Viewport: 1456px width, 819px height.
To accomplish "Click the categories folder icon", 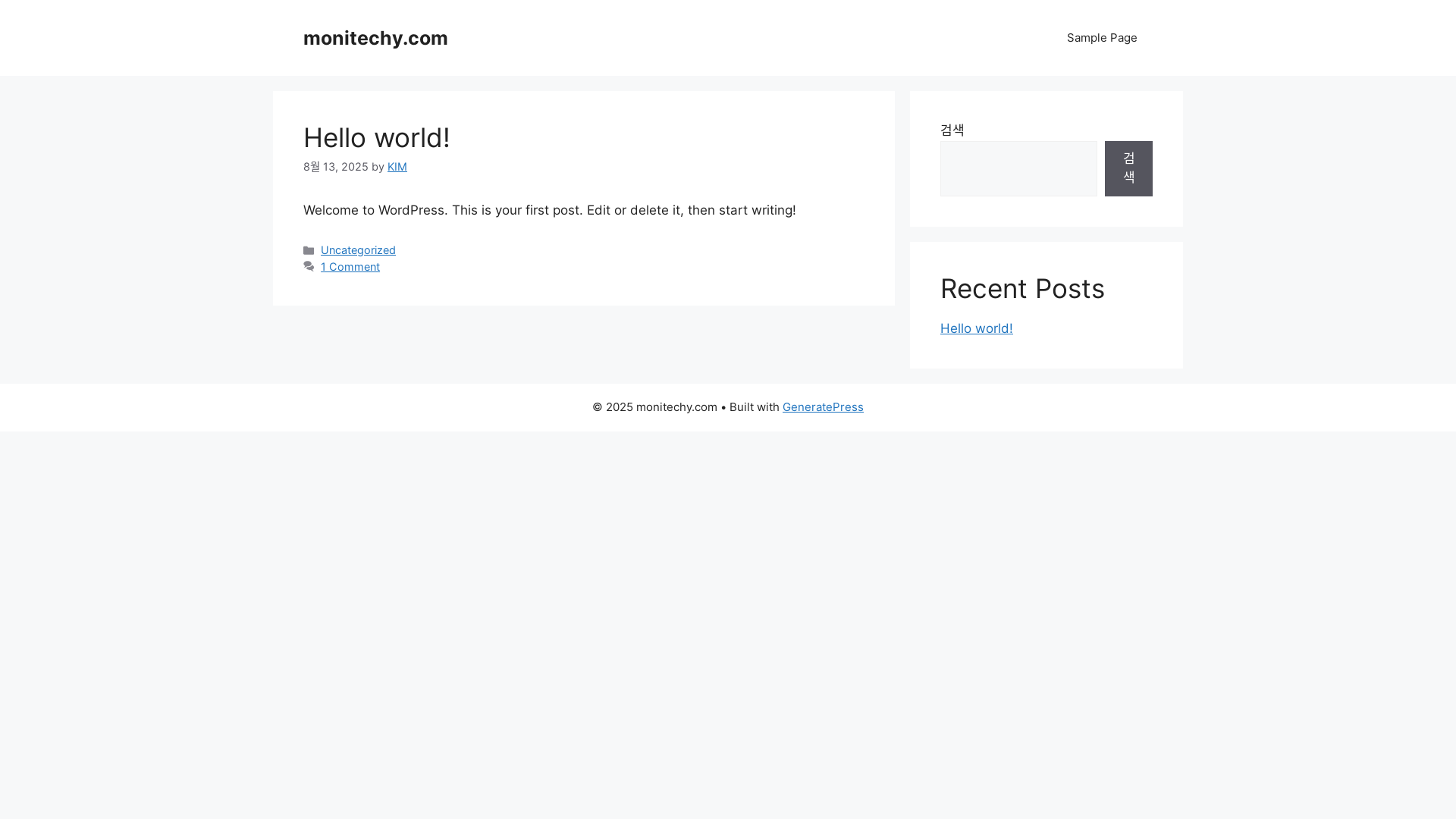I will pos(309,250).
